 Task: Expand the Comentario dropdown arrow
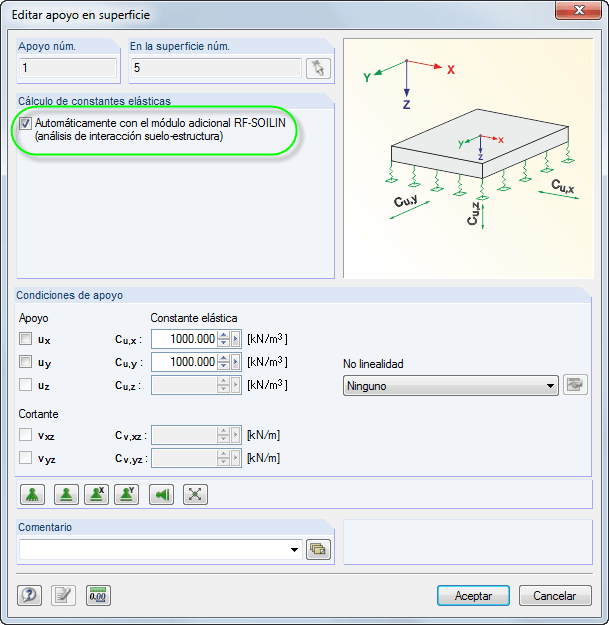coord(294,550)
